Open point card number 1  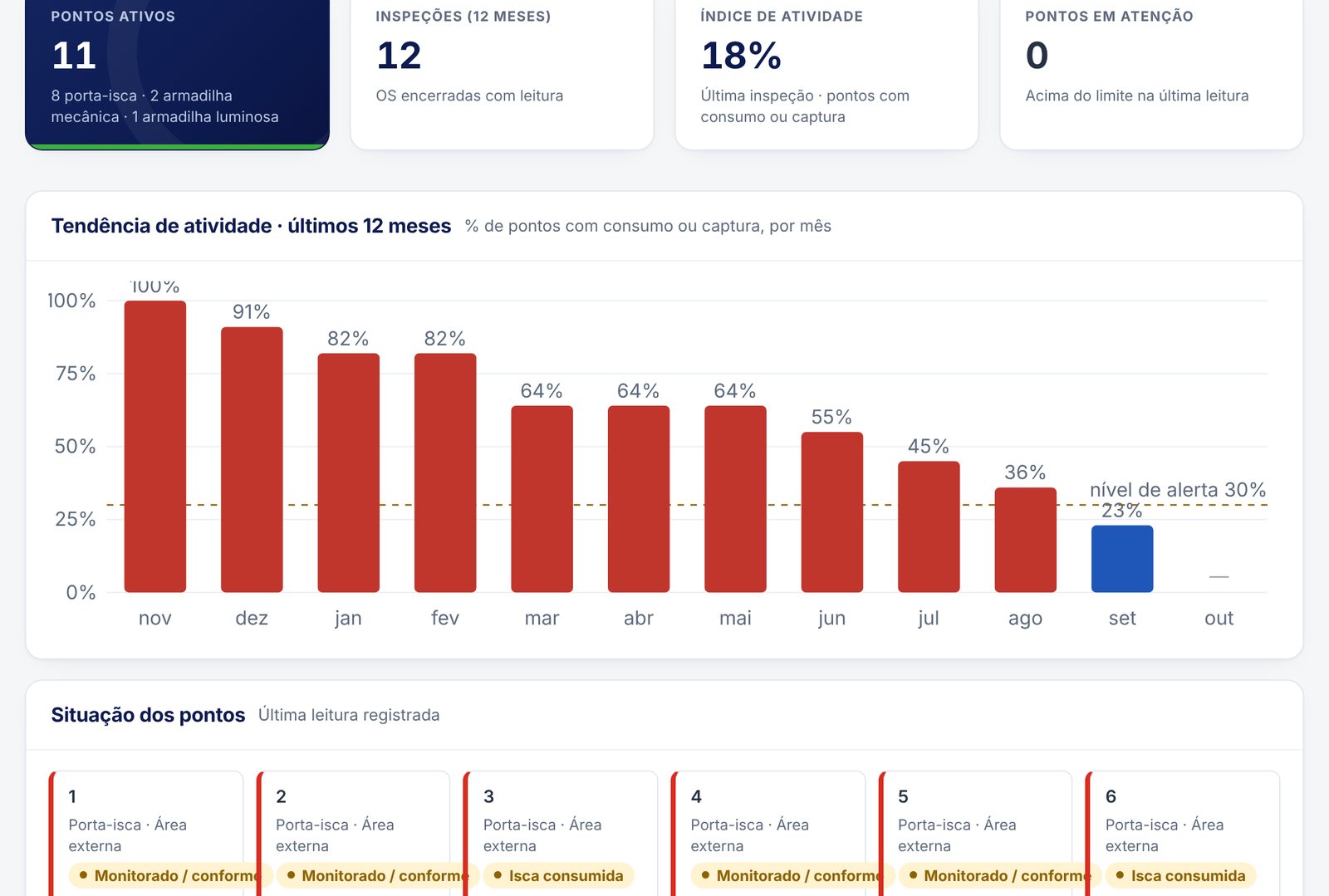(x=146, y=834)
